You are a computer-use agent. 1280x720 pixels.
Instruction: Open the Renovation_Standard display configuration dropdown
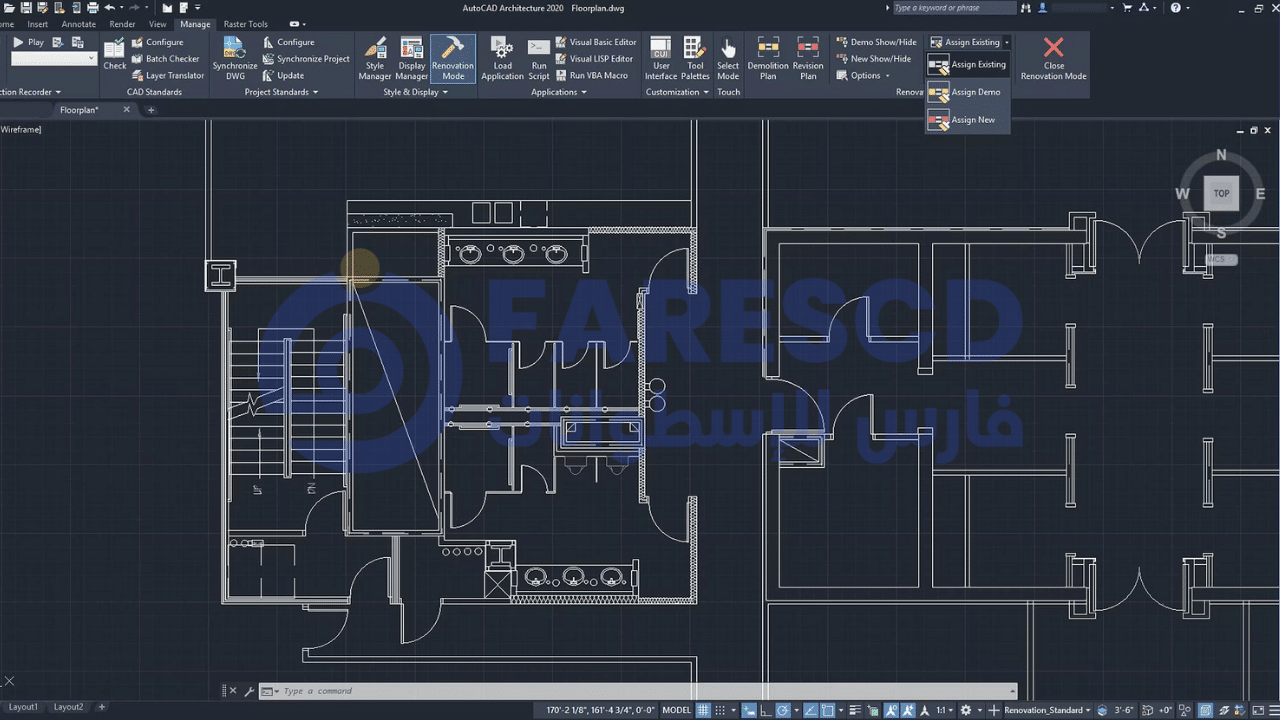[x=1047, y=710]
